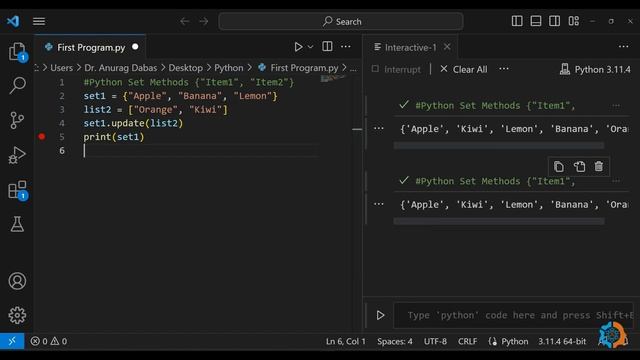Open the Testing flask view

pos(17,224)
